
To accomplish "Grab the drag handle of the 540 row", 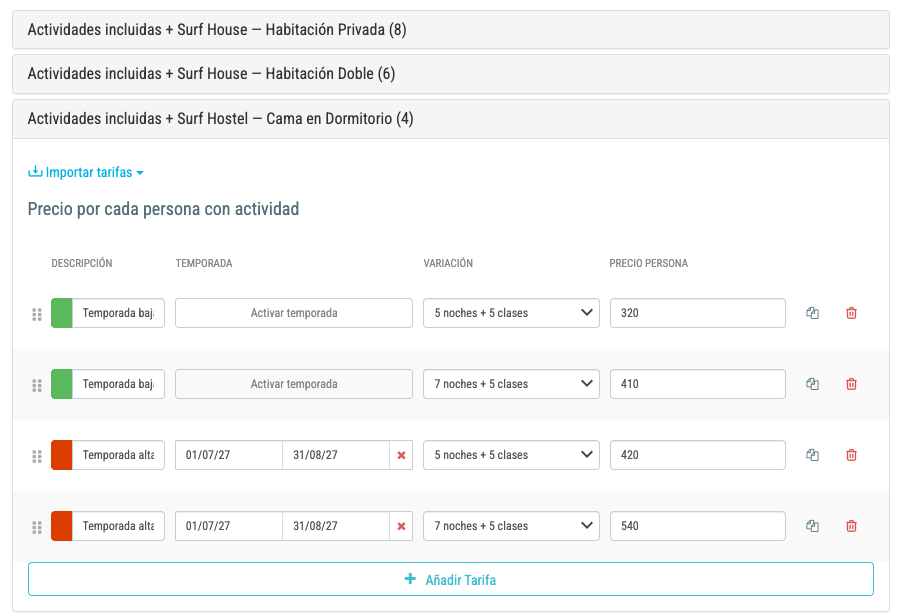I will tap(37, 527).
